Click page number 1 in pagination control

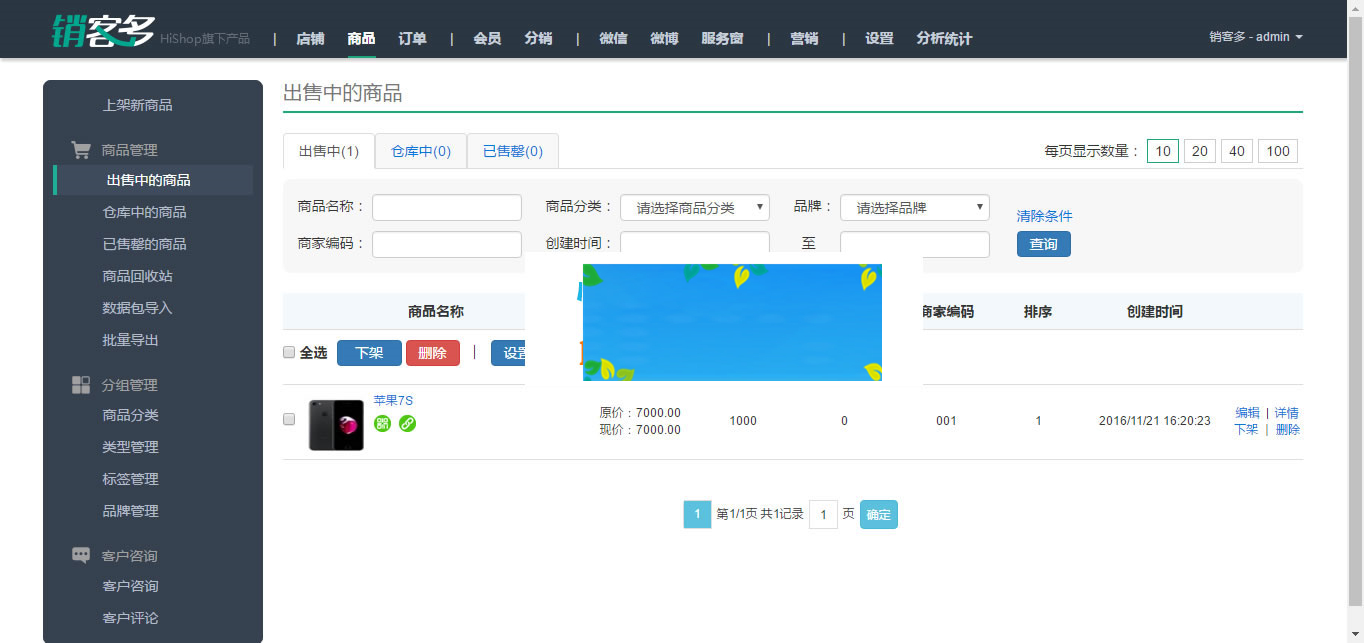click(697, 514)
